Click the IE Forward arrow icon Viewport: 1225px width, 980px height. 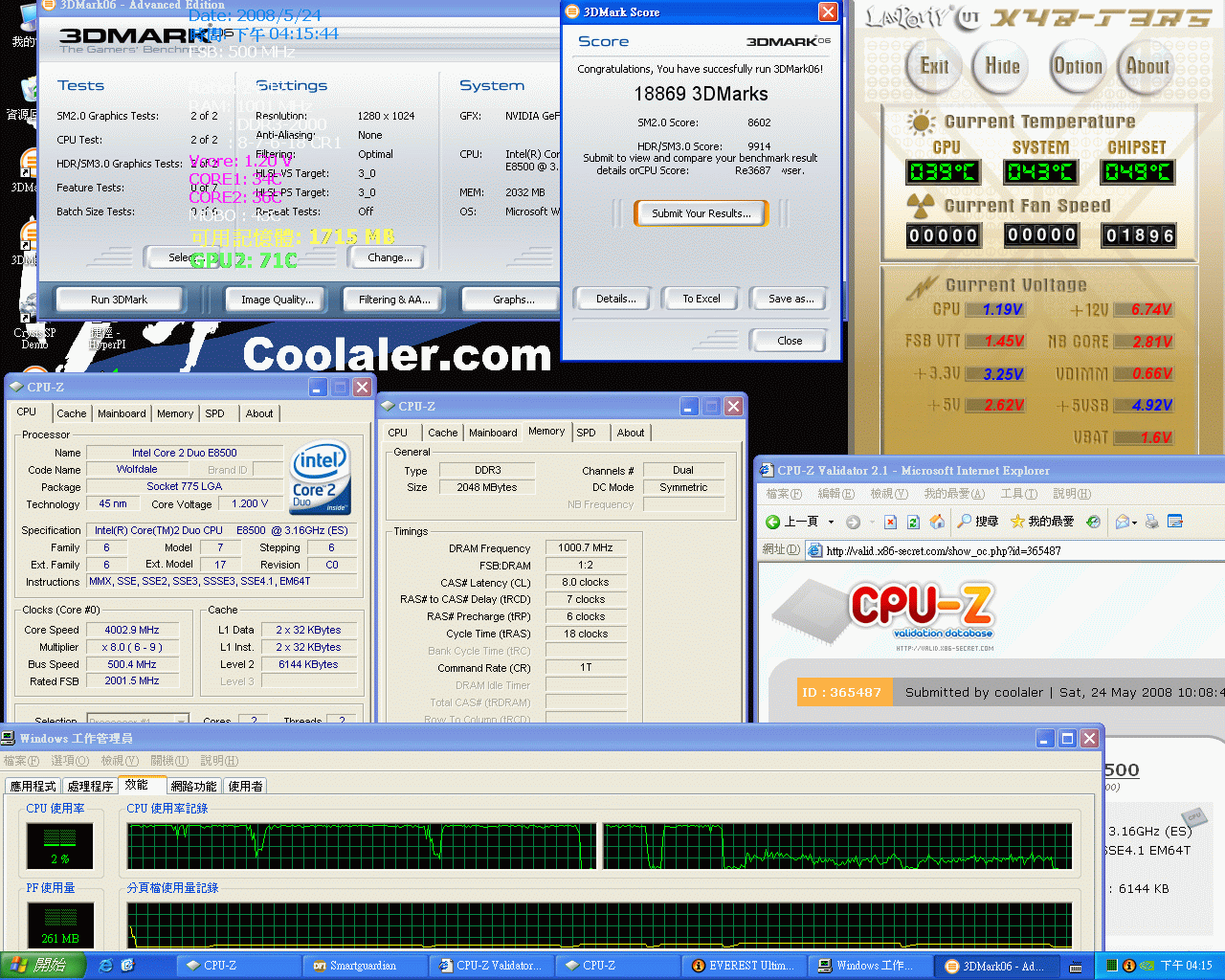coord(853,522)
